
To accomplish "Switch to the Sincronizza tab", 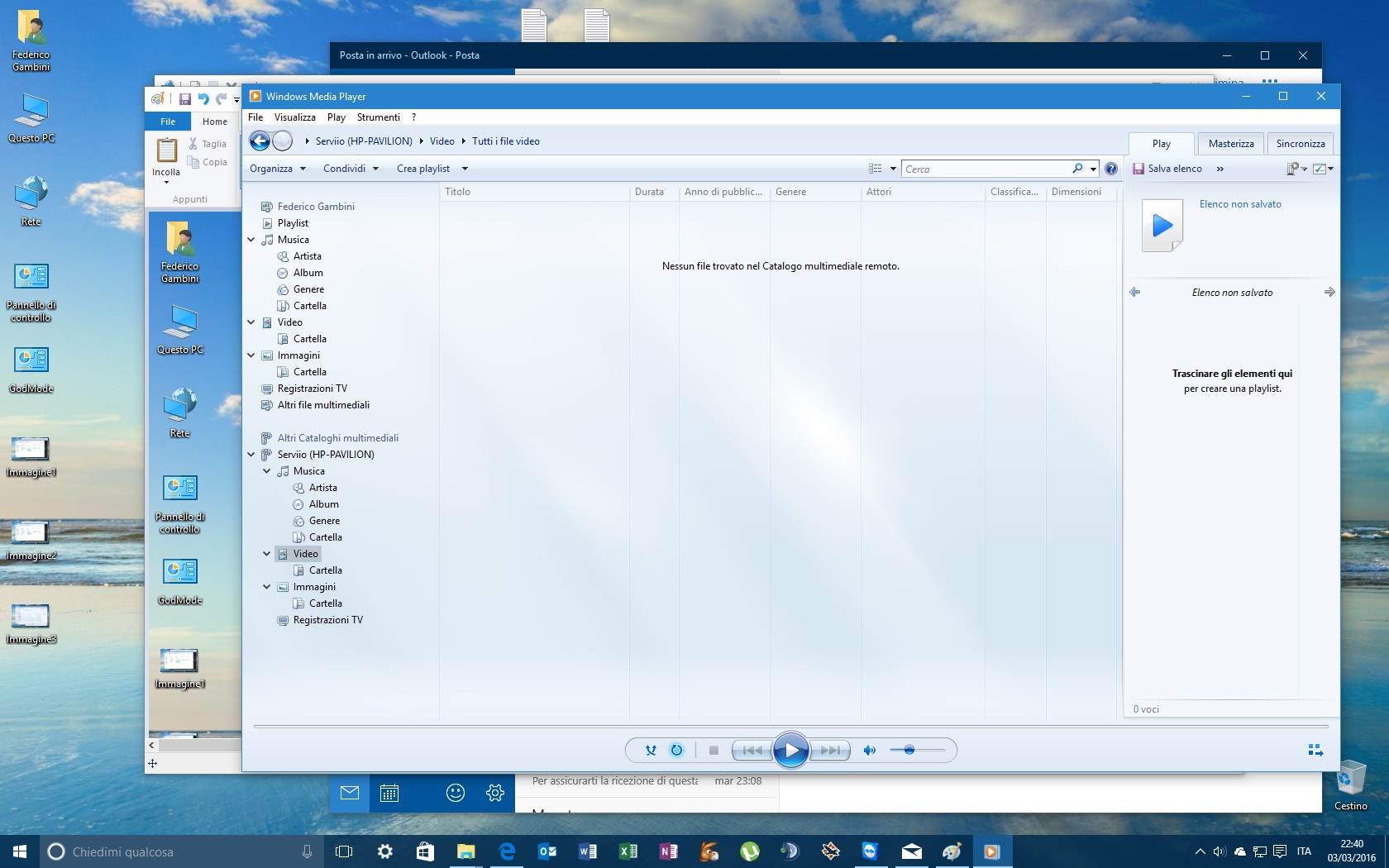I will 1301,144.
